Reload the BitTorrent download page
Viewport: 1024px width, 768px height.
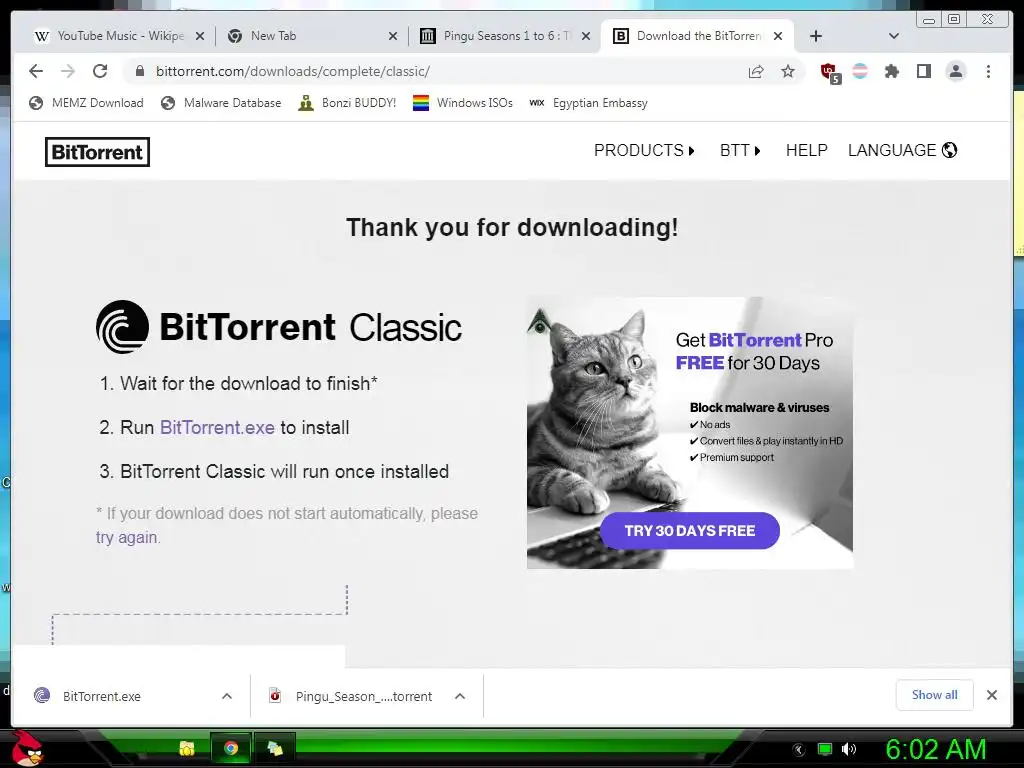tap(100, 71)
